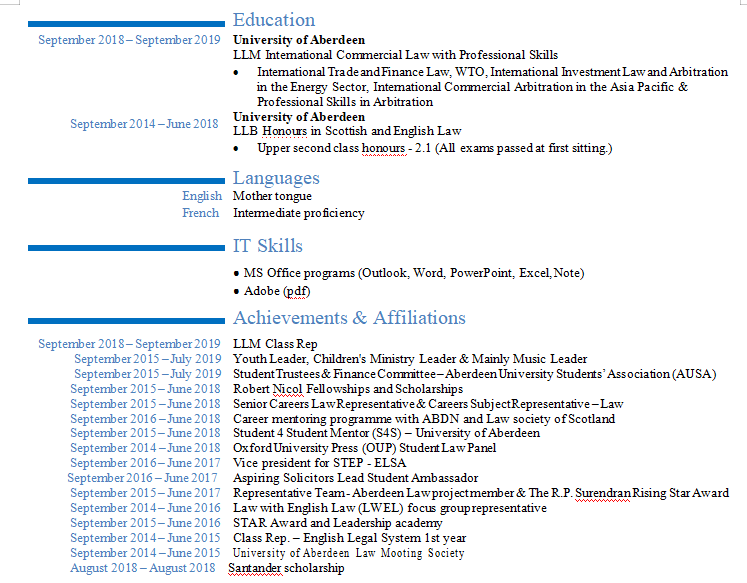Click the "Mother tongue" text

272,197
